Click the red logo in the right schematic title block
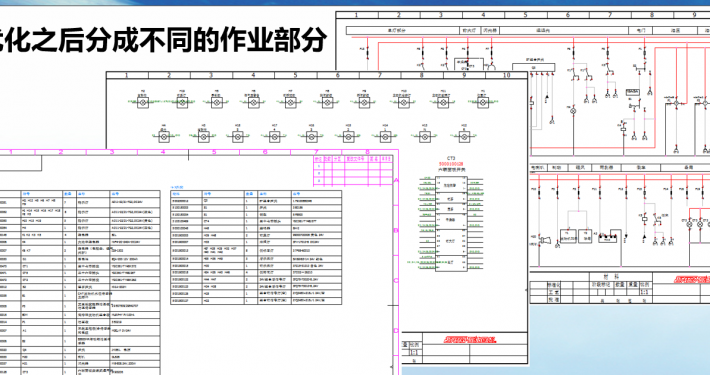The height and width of the screenshot is (375, 710). click(x=692, y=279)
